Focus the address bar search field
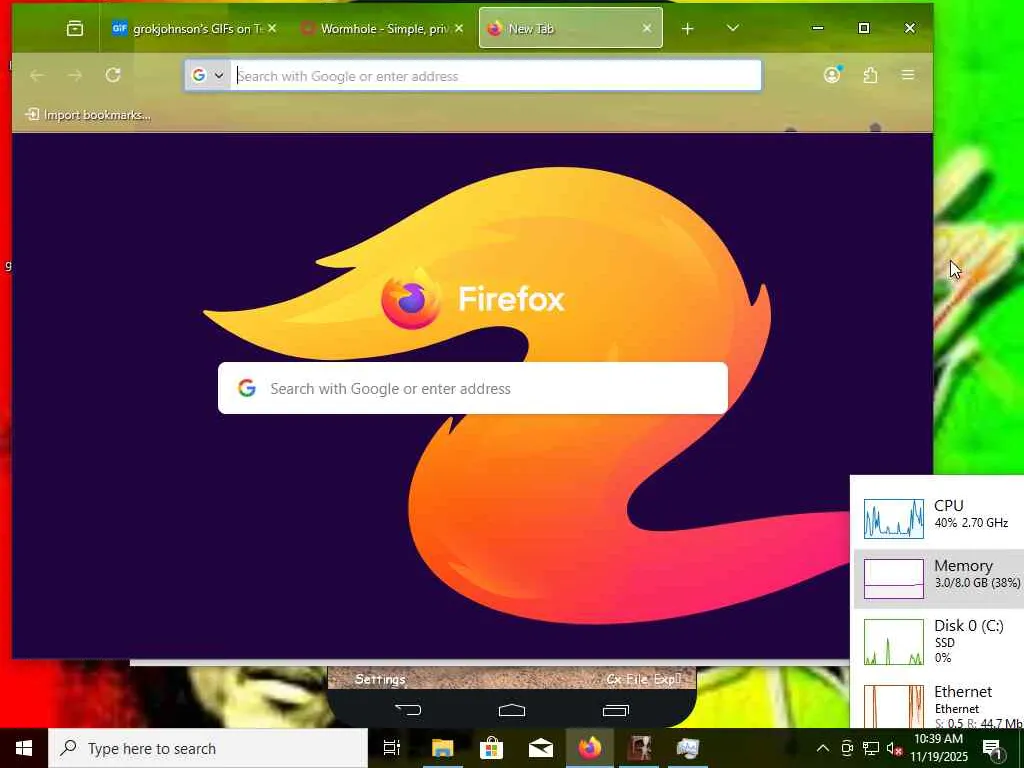The width and height of the screenshot is (1024, 768). point(496,76)
